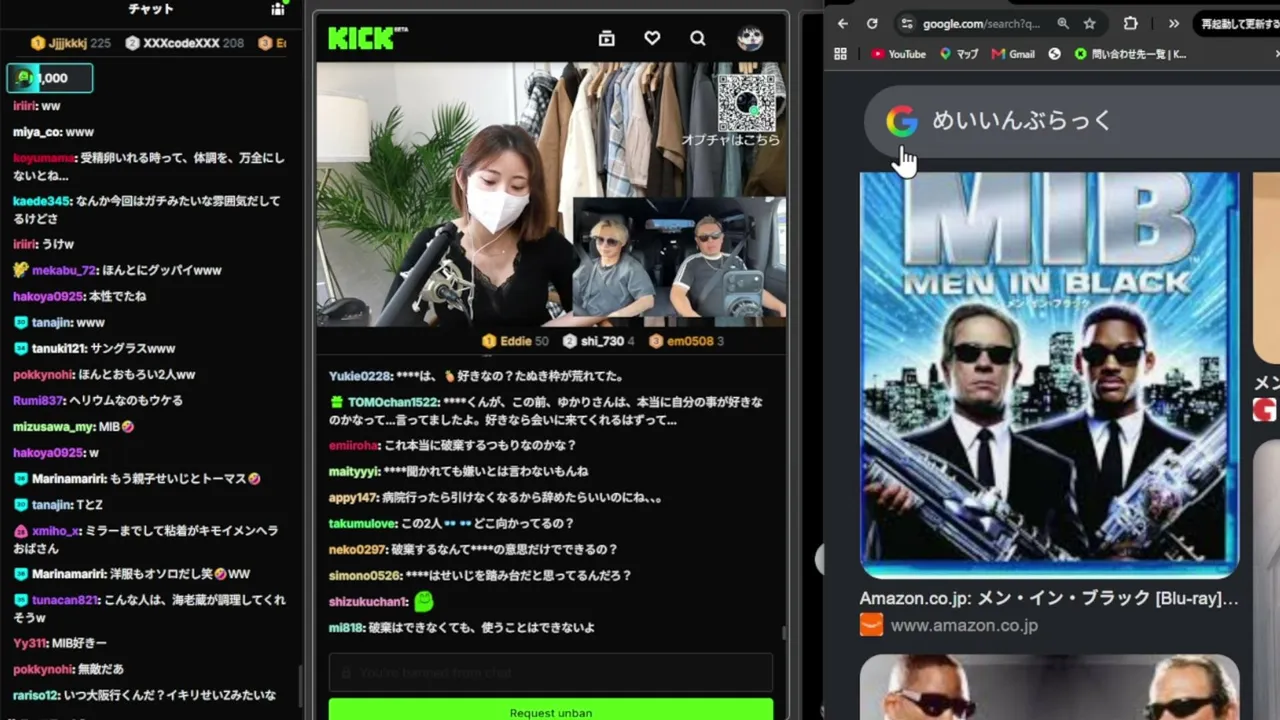
Task: Click the チャット header in left panel
Action: (151, 9)
